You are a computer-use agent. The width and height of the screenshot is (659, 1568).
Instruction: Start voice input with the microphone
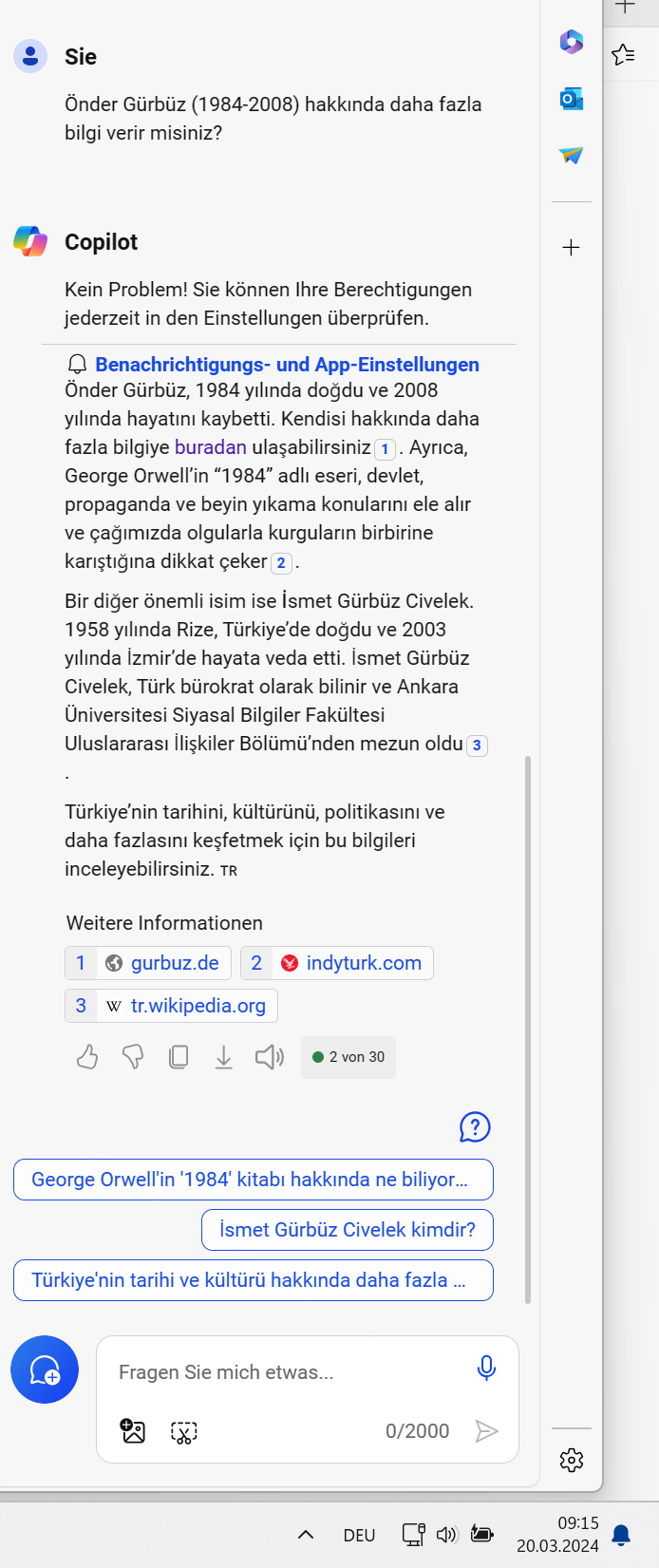coord(486,1369)
